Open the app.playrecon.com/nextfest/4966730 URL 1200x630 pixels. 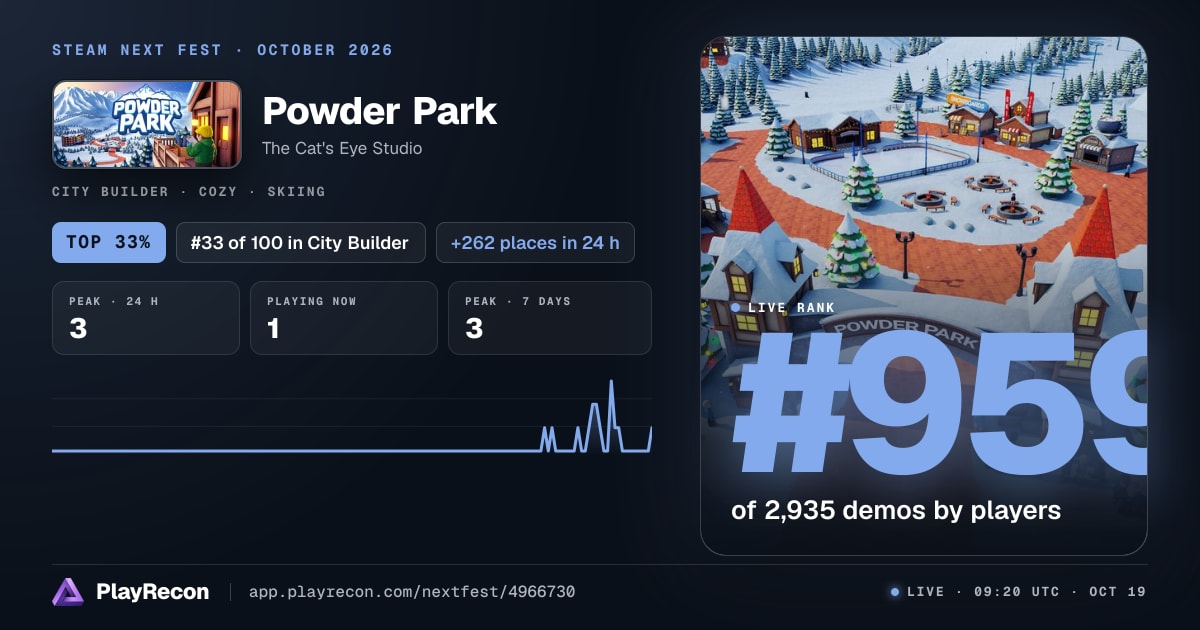412,592
